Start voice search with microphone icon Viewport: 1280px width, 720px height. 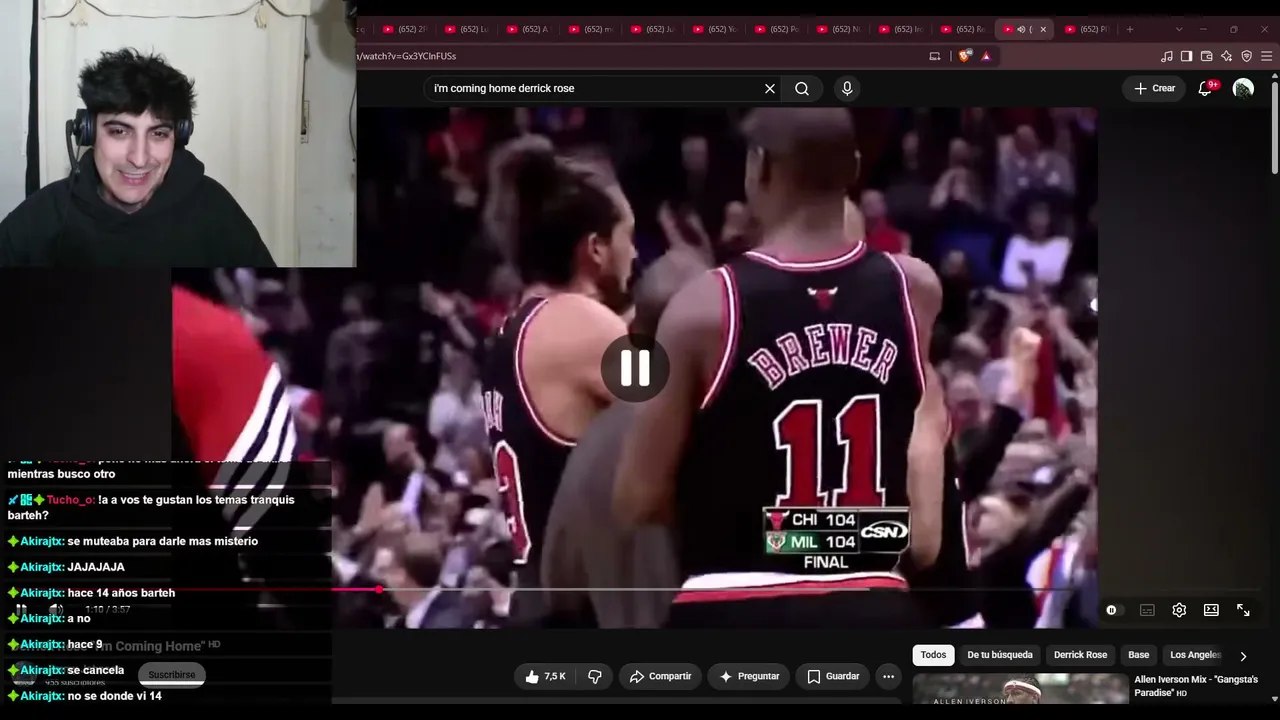tap(847, 89)
